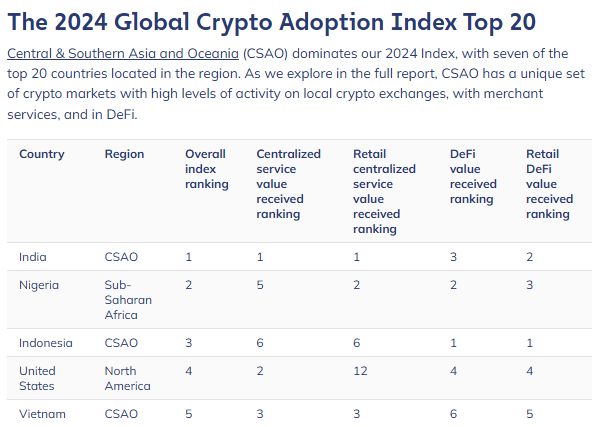
Task: Select the Country column header
Action: (42, 154)
